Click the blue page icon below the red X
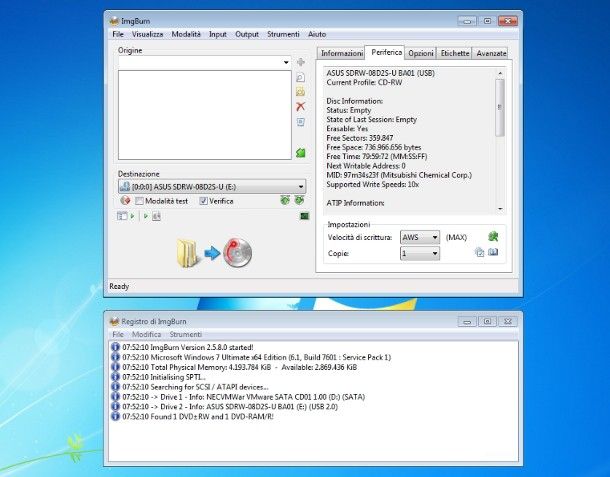 pos(300,122)
